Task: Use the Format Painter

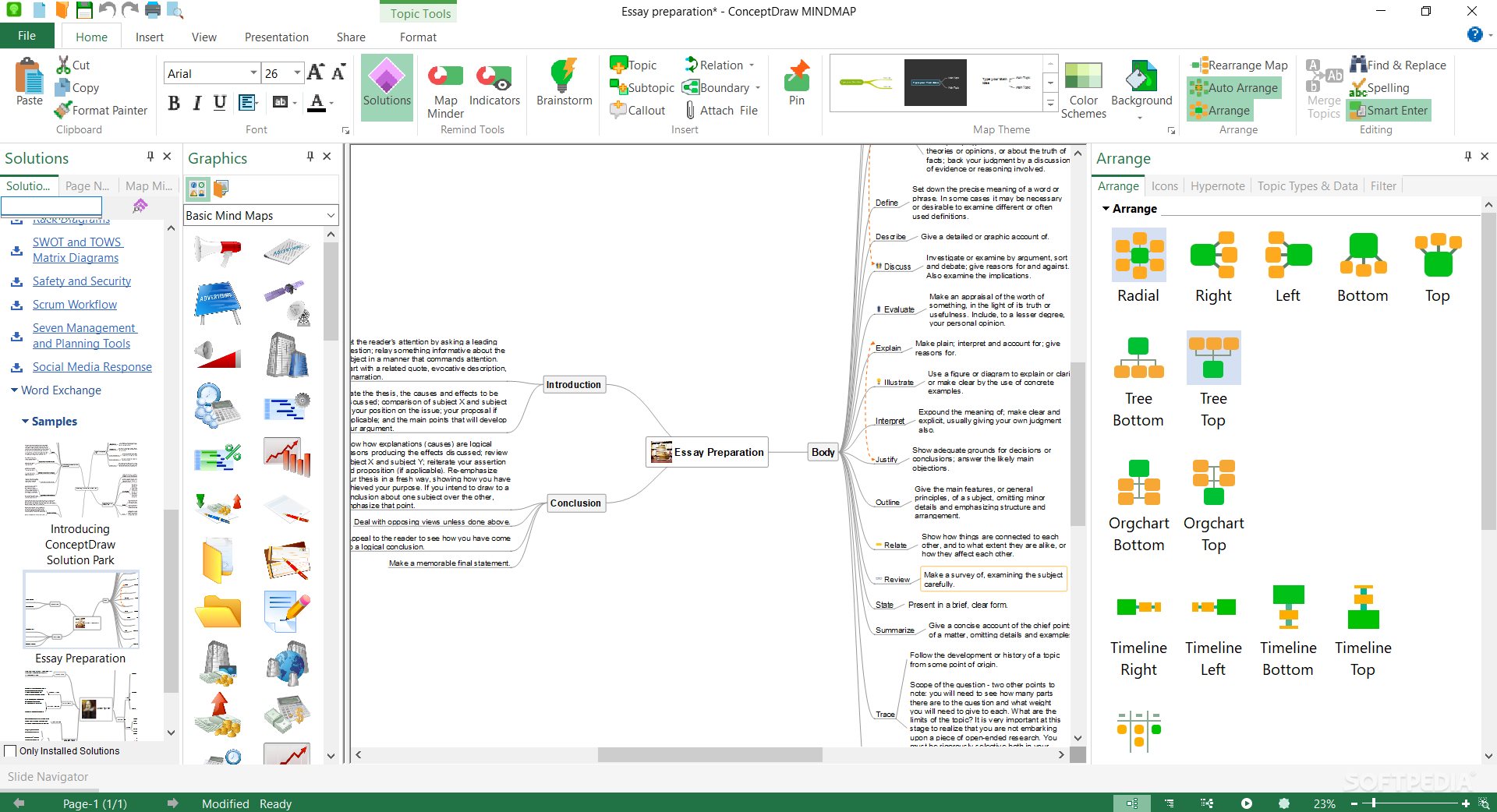Action: [101, 111]
